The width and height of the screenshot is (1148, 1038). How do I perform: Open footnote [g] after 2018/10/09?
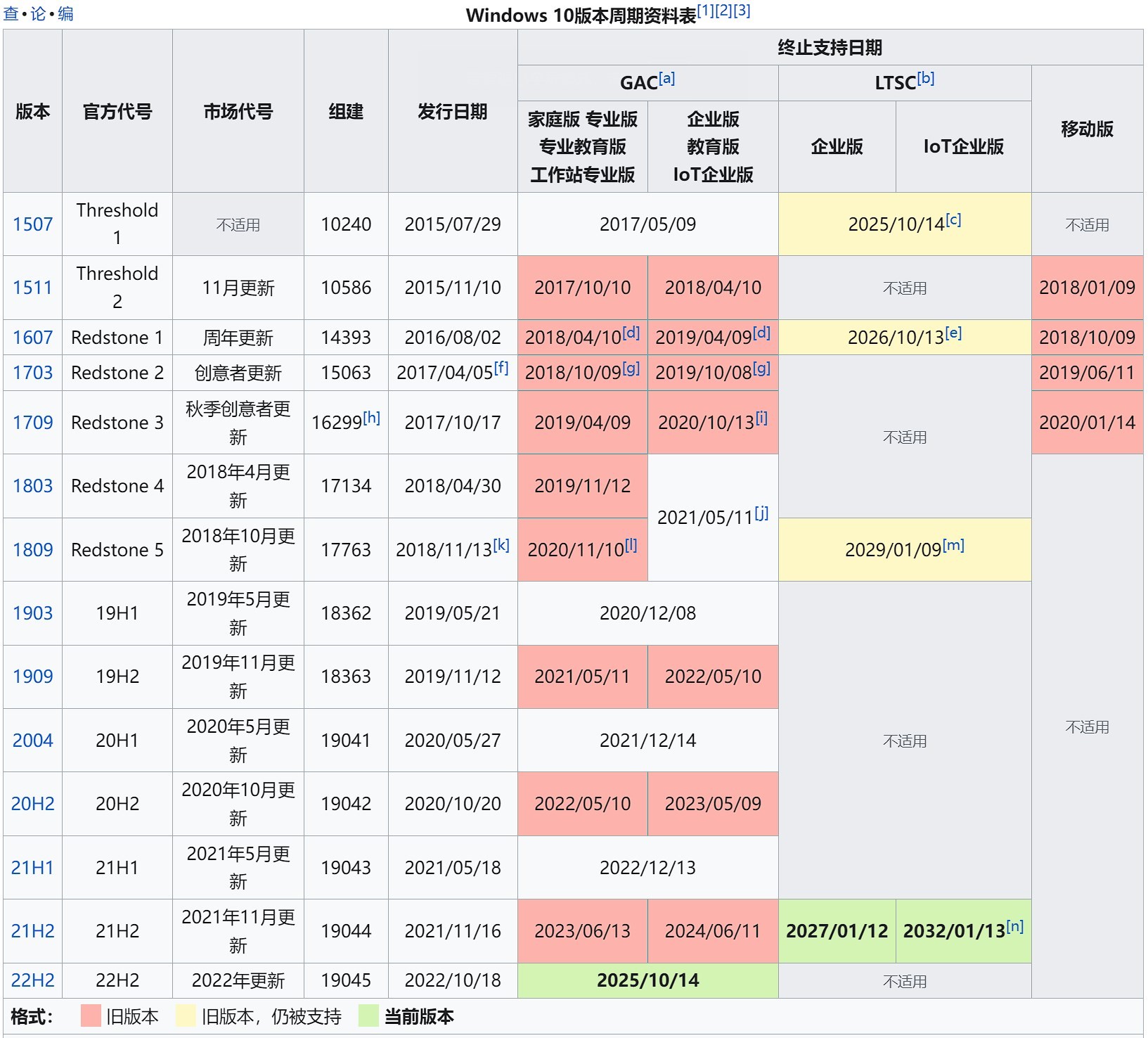[631, 368]
